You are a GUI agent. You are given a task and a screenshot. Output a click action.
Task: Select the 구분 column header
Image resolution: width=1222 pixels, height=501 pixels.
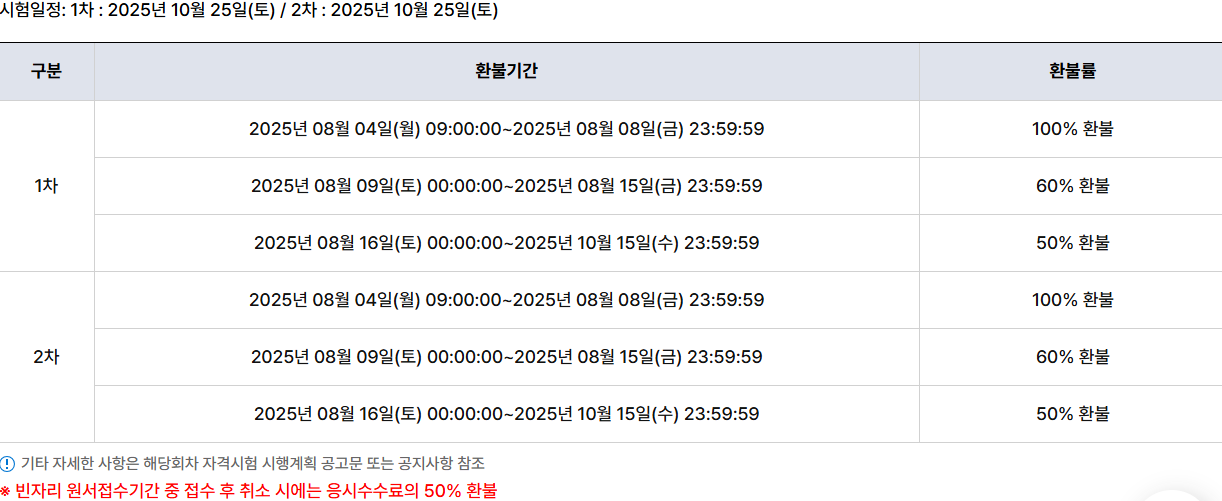[x=47, y=72]
